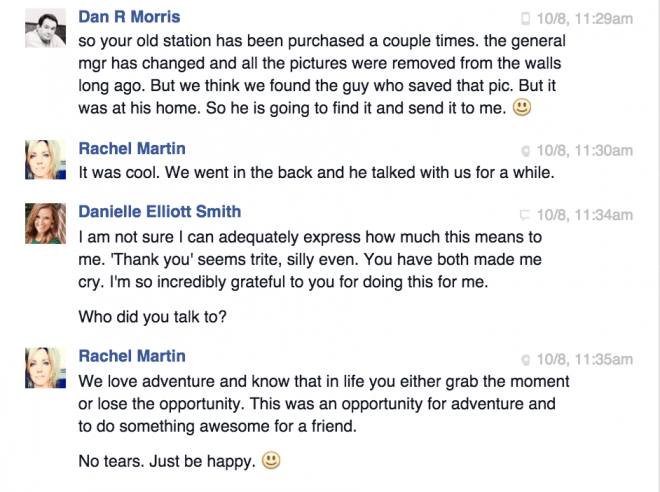
Task: Click the mobile phone icon beside 11:29am
Action: pyautogui.click(x=525, y=19)
